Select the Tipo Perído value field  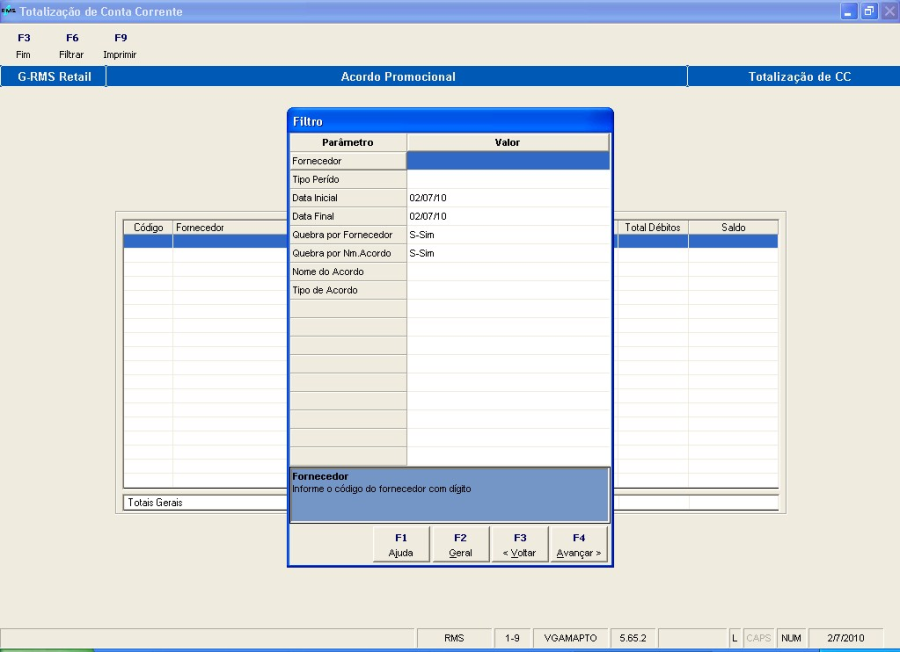[508, 179]
